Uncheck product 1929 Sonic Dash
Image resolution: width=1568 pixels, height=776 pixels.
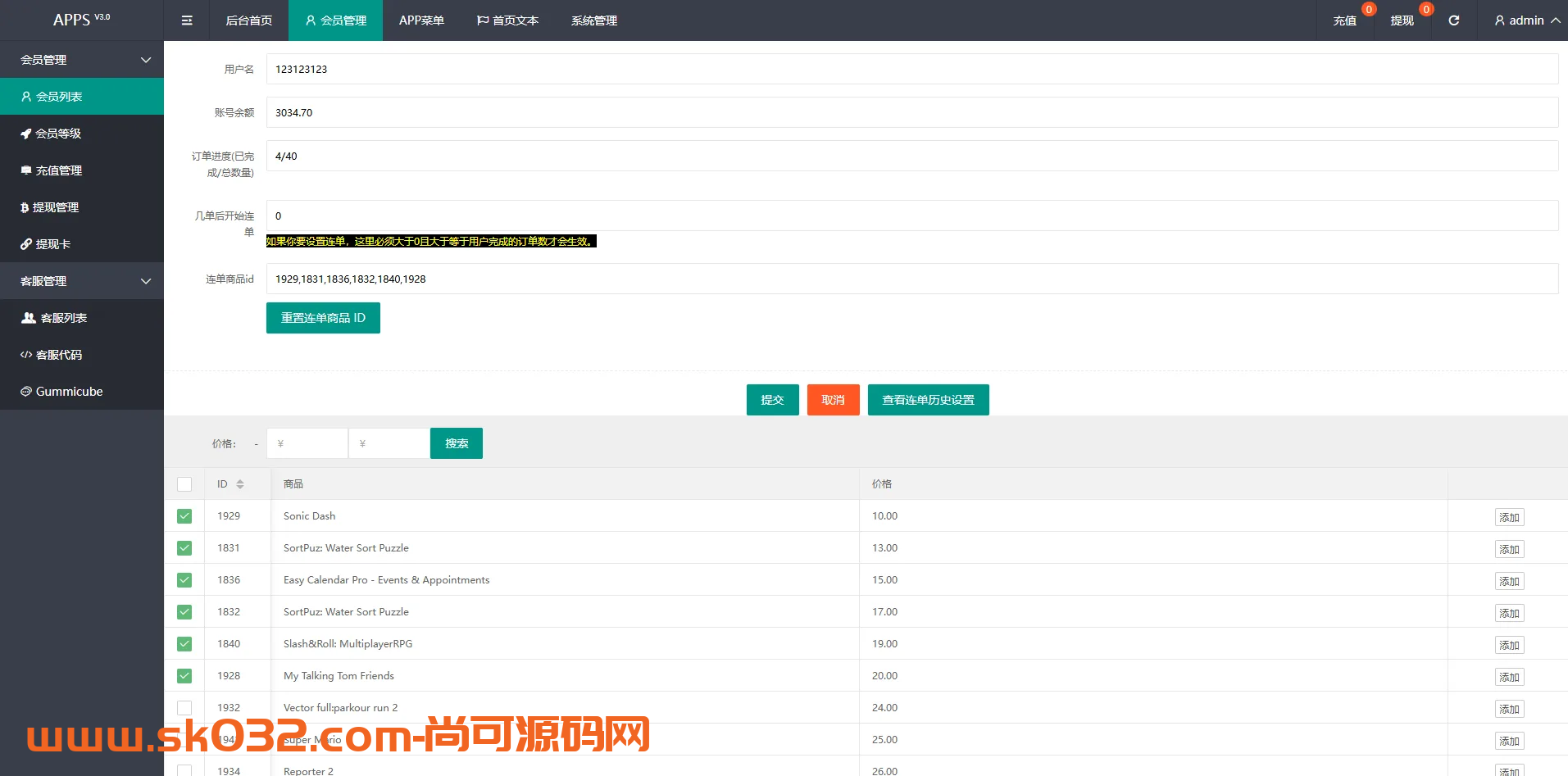(184, 515)
